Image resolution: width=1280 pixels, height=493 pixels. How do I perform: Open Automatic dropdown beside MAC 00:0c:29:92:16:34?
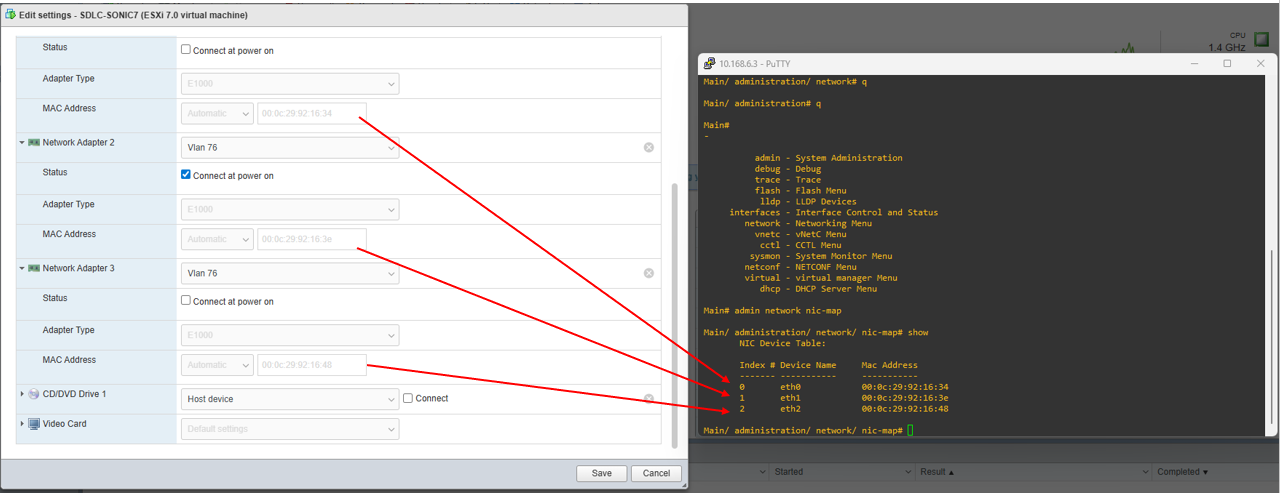click(217, 113)
